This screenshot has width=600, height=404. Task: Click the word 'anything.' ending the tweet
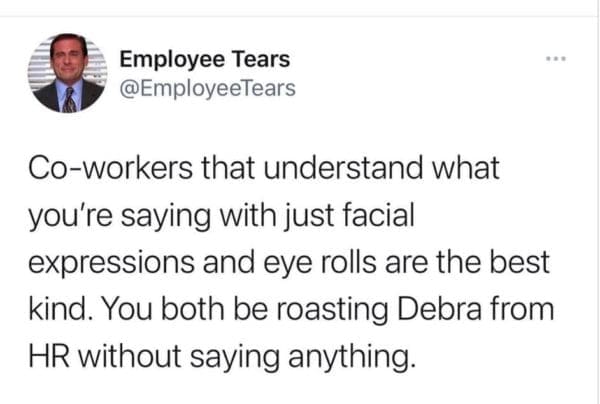coord(352,358)
